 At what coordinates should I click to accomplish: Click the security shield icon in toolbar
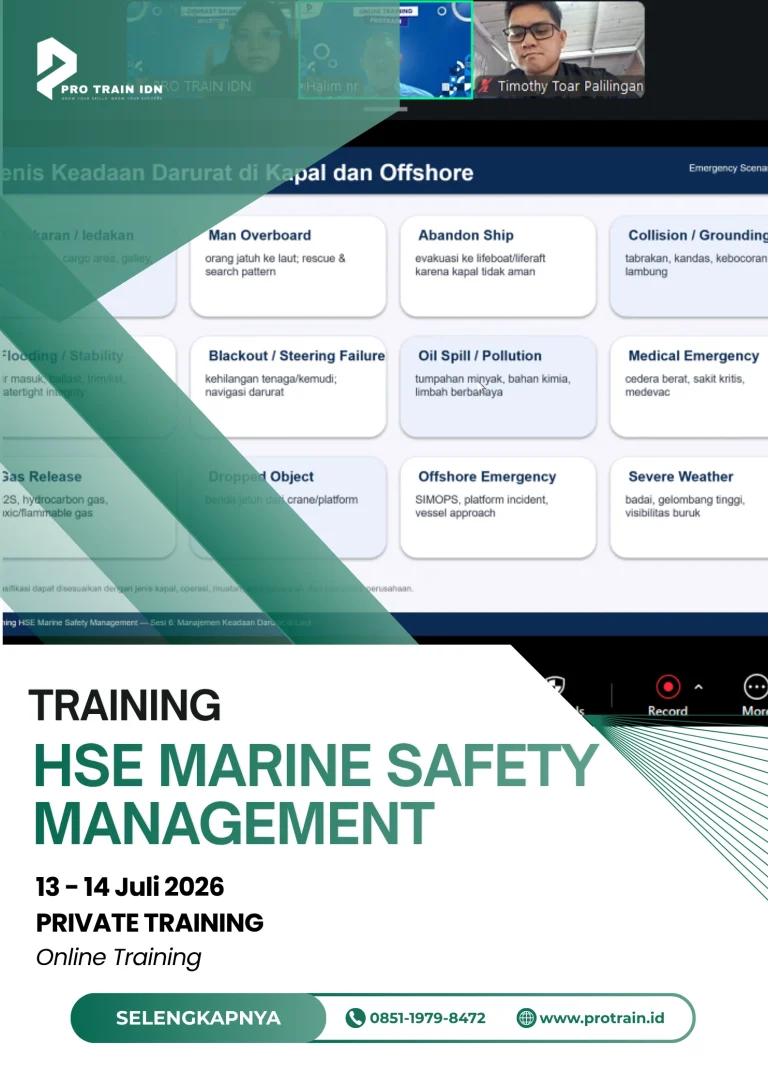(555, 686)
